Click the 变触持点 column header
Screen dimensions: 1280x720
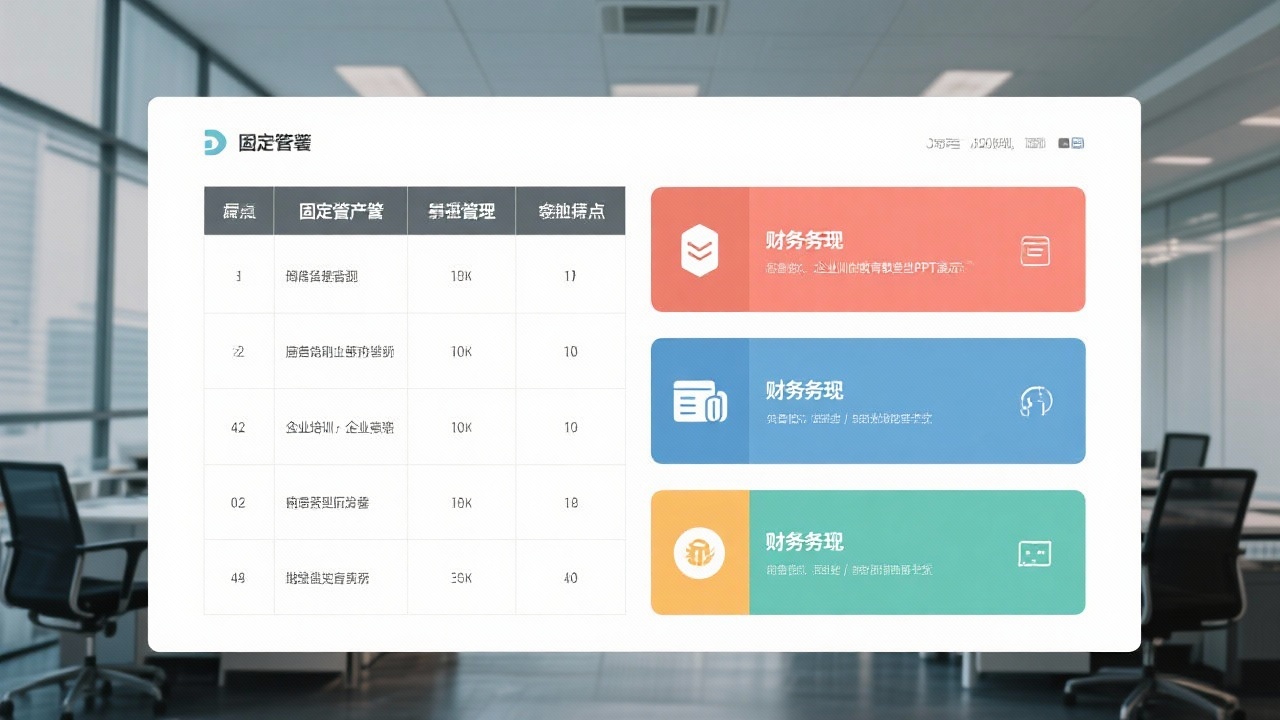pyautogui.click(x=570, y=210)
